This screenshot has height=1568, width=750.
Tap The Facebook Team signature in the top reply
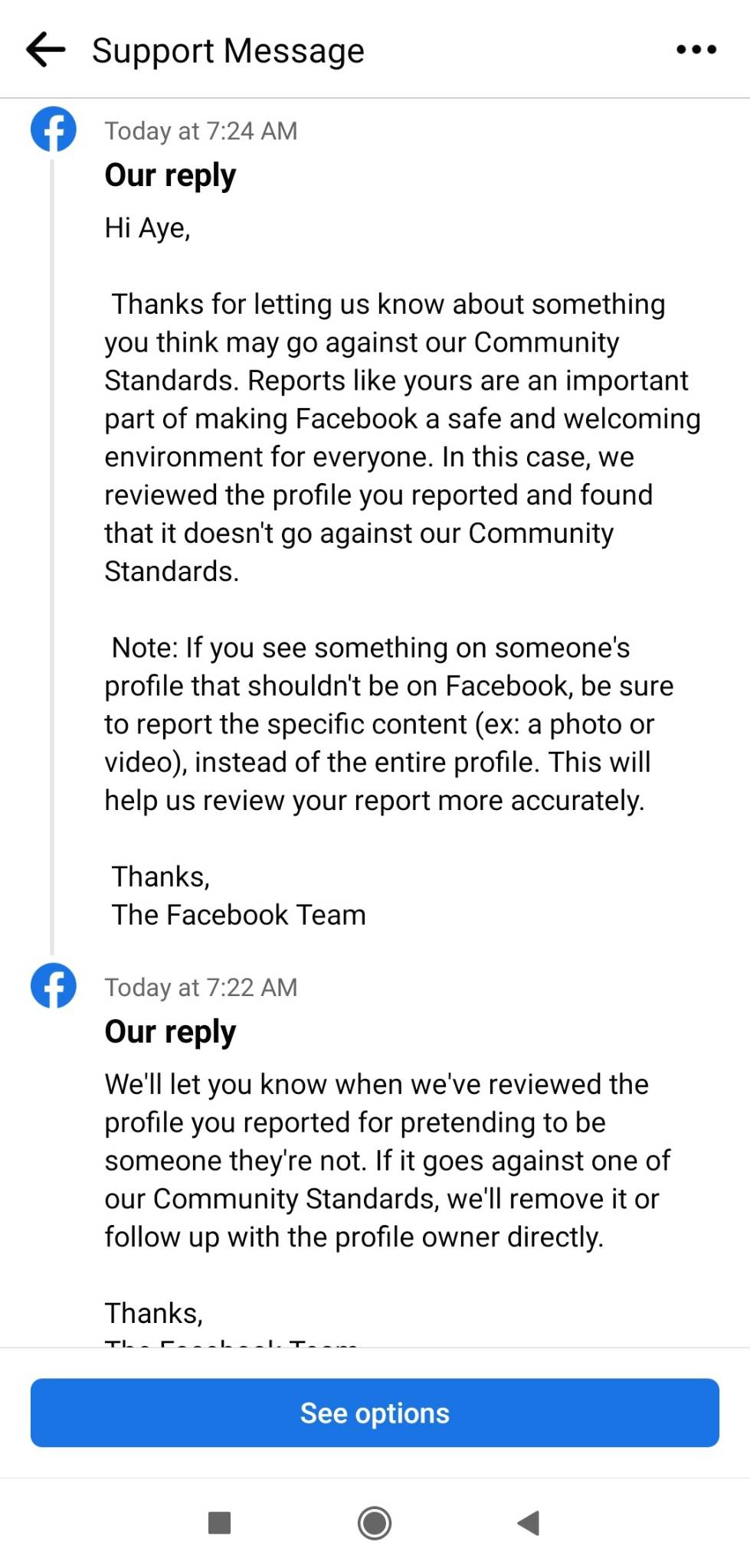237,913
